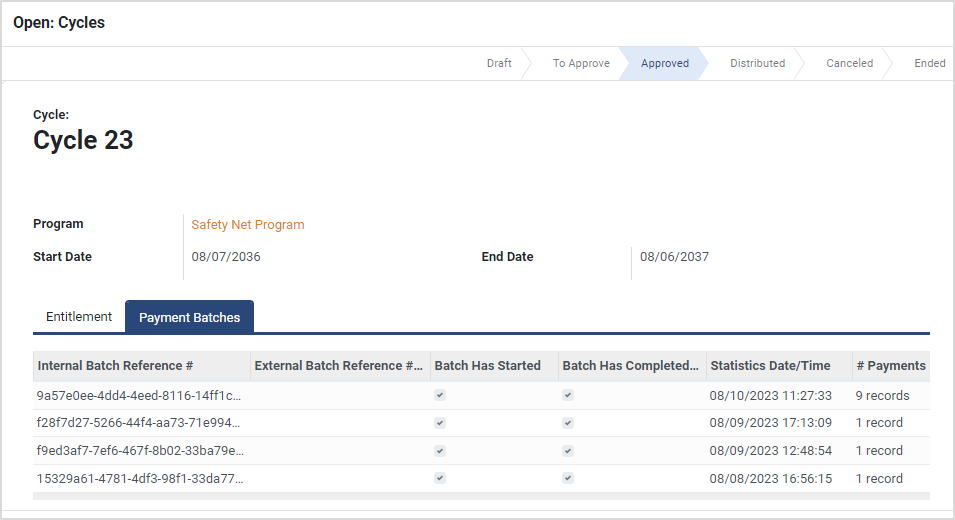Sort by Internal Batch Reference # column

point(115,366)
